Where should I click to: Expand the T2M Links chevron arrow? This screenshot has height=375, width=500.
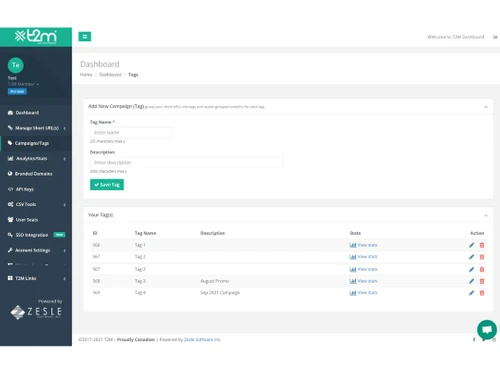[64, 279]
